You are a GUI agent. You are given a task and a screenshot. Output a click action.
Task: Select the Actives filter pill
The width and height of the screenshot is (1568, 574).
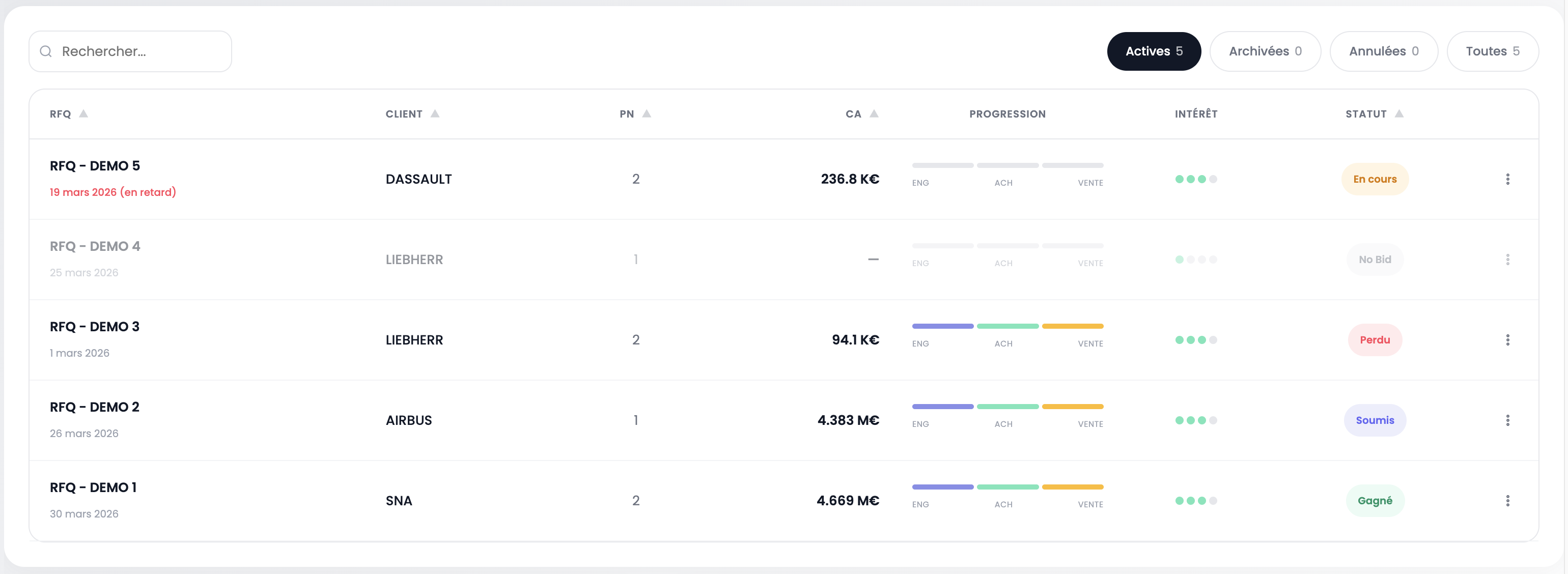(x=1154, y=52)
